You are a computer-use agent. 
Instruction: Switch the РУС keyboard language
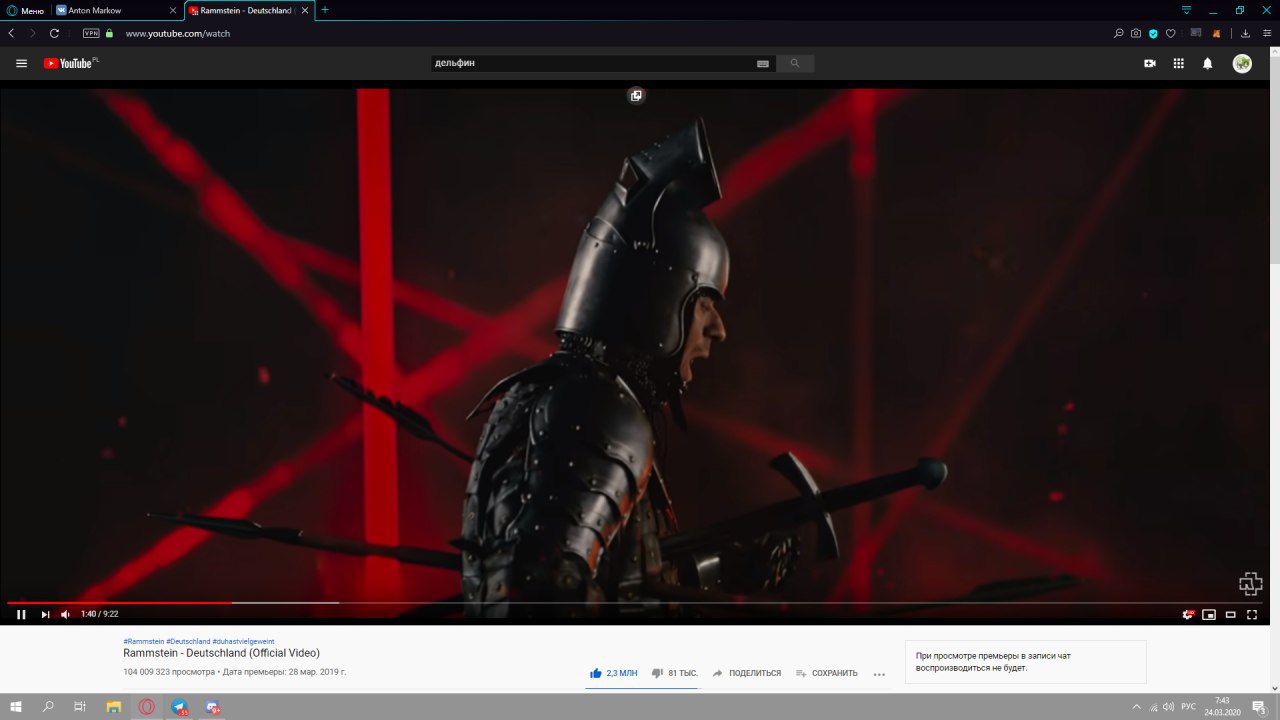(x=1189, y=706)
